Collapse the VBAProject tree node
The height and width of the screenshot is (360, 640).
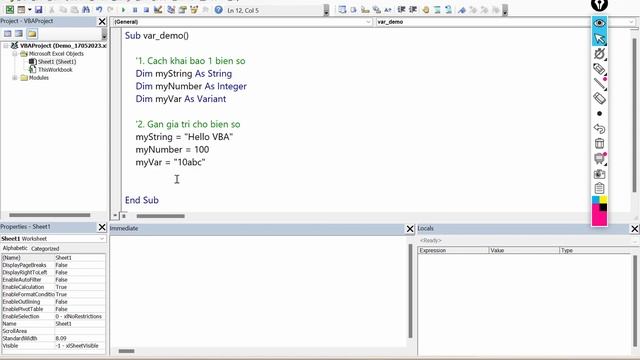[x=6, y=46]
